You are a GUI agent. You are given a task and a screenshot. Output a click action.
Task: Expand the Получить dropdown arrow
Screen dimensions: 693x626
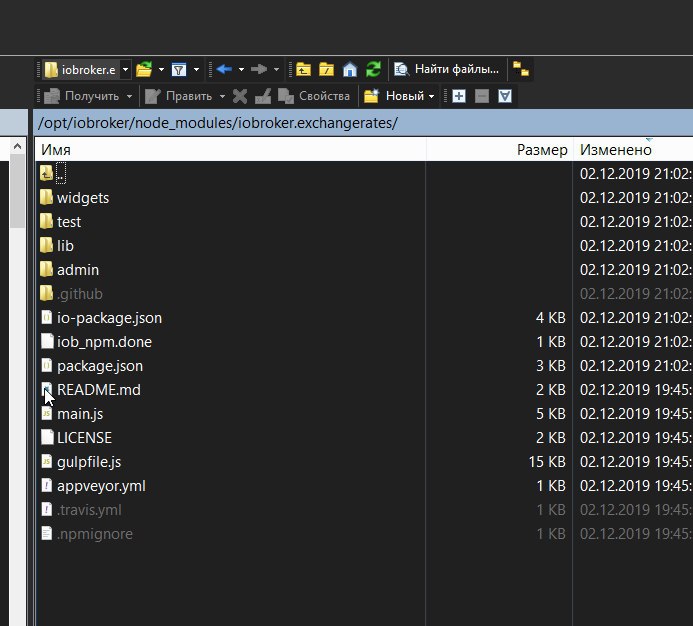coord(129,96)
